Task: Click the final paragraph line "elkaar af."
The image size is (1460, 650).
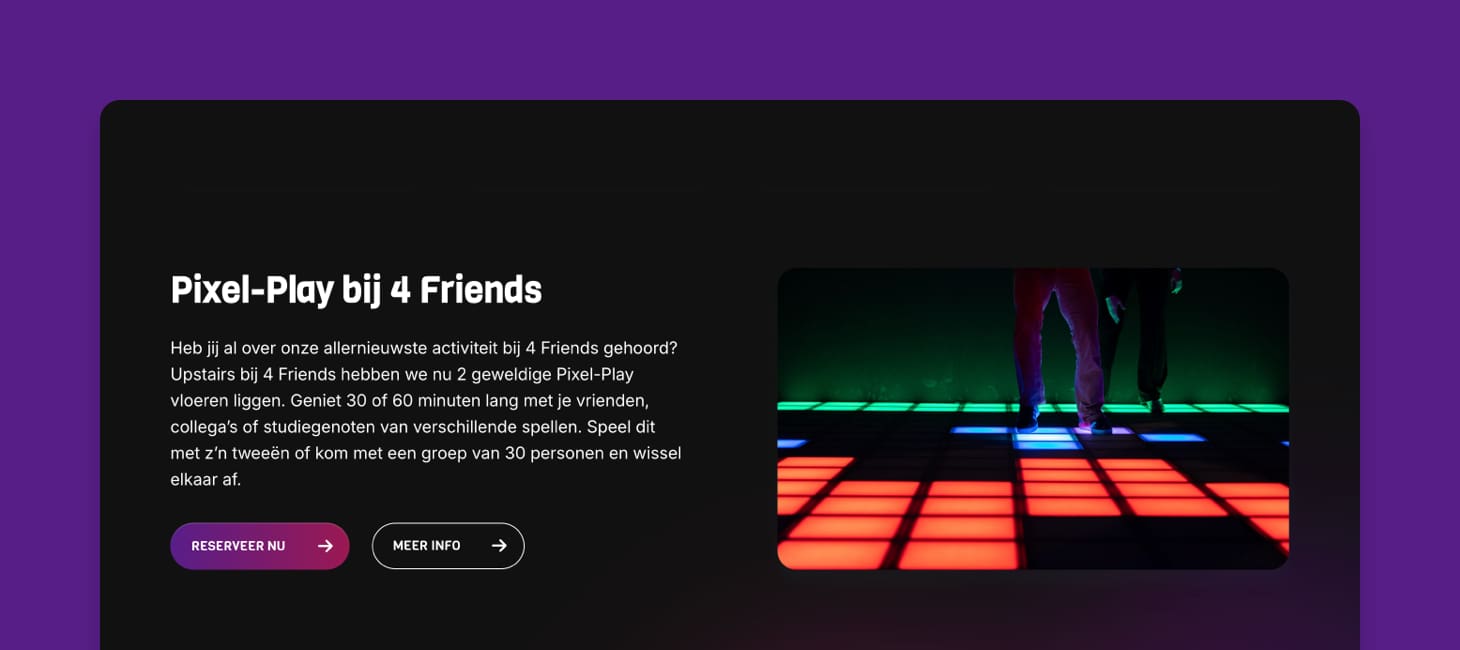Action: coord(206,479)
